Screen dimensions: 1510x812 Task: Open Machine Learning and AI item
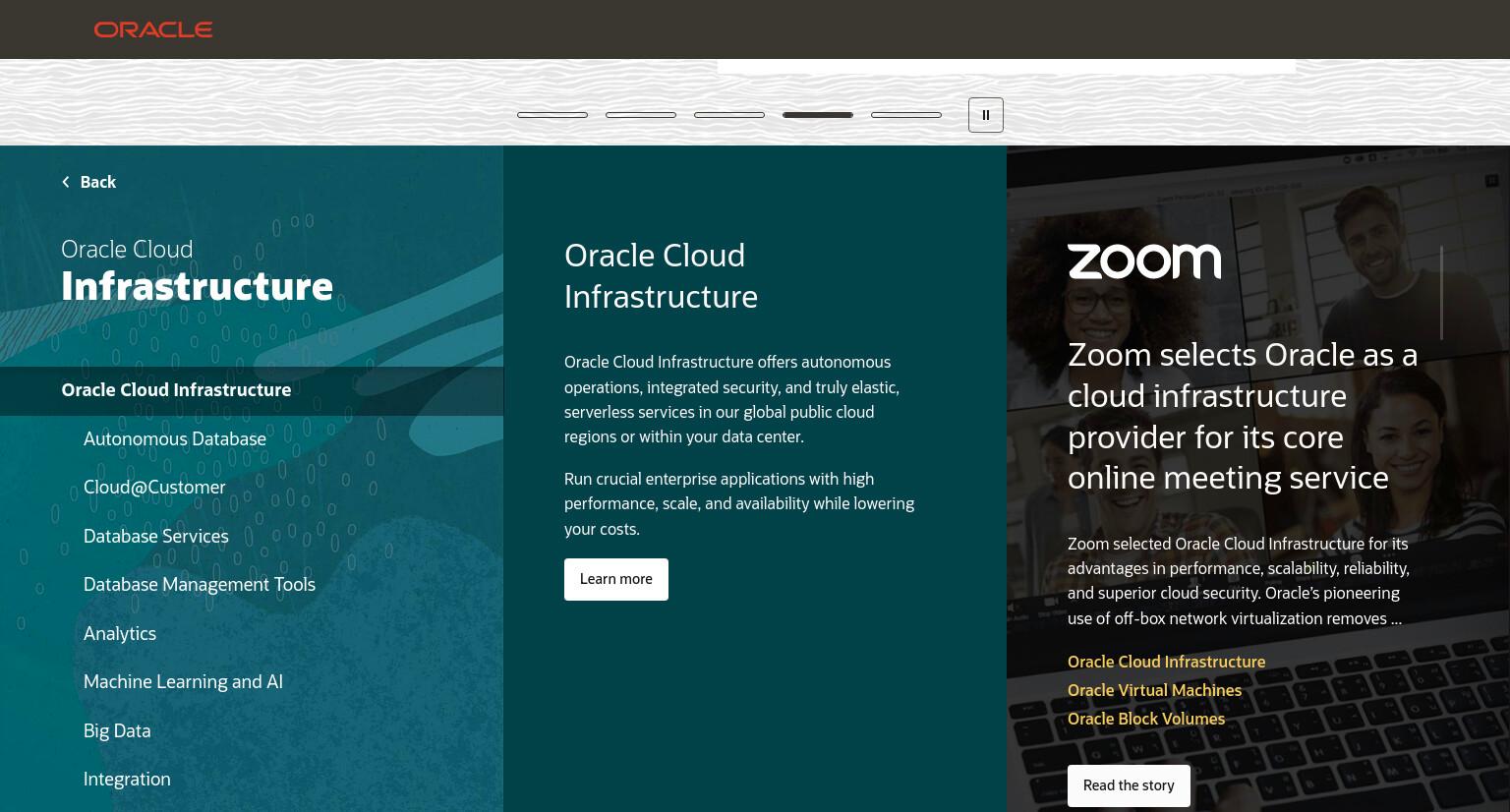[x=183, y=682]
